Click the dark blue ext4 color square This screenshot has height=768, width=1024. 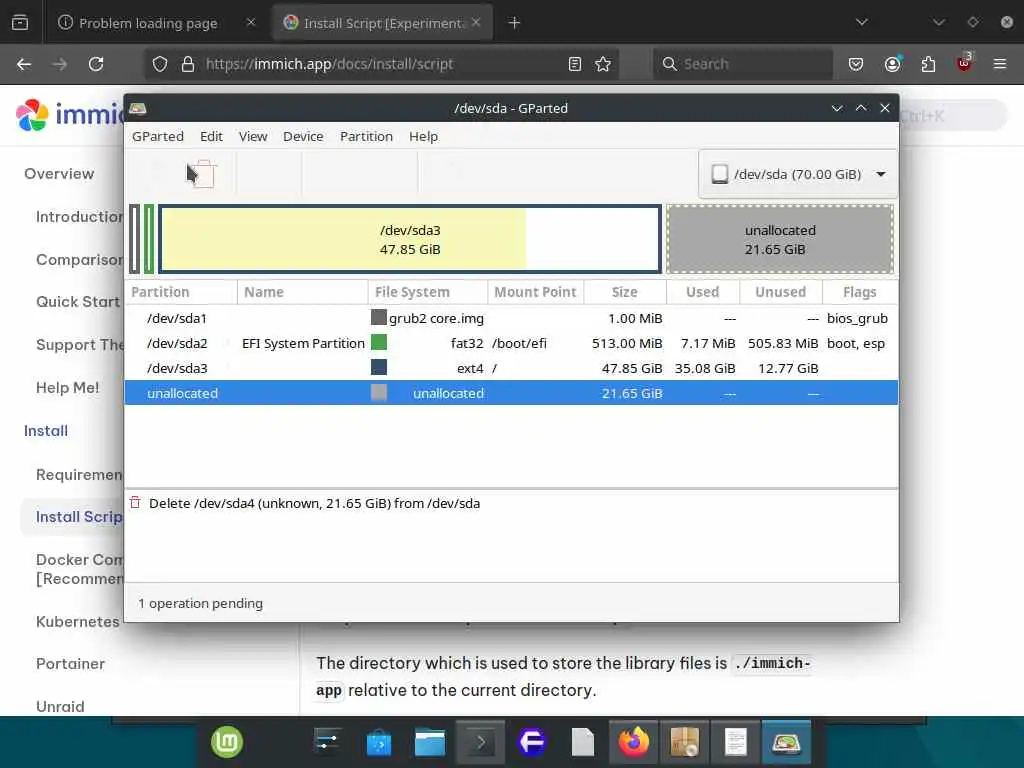[x=379, y=367]
